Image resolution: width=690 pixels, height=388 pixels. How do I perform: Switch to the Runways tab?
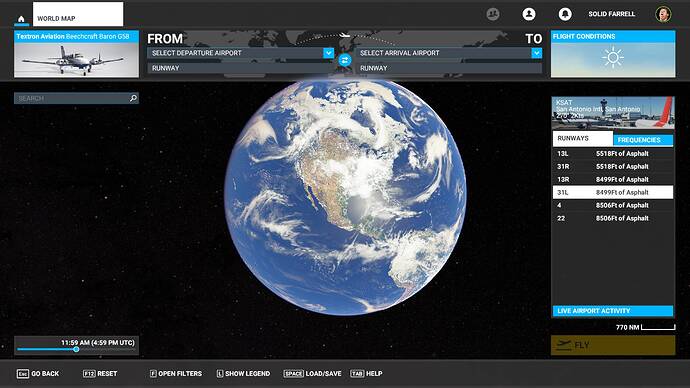tap(583, 138)
